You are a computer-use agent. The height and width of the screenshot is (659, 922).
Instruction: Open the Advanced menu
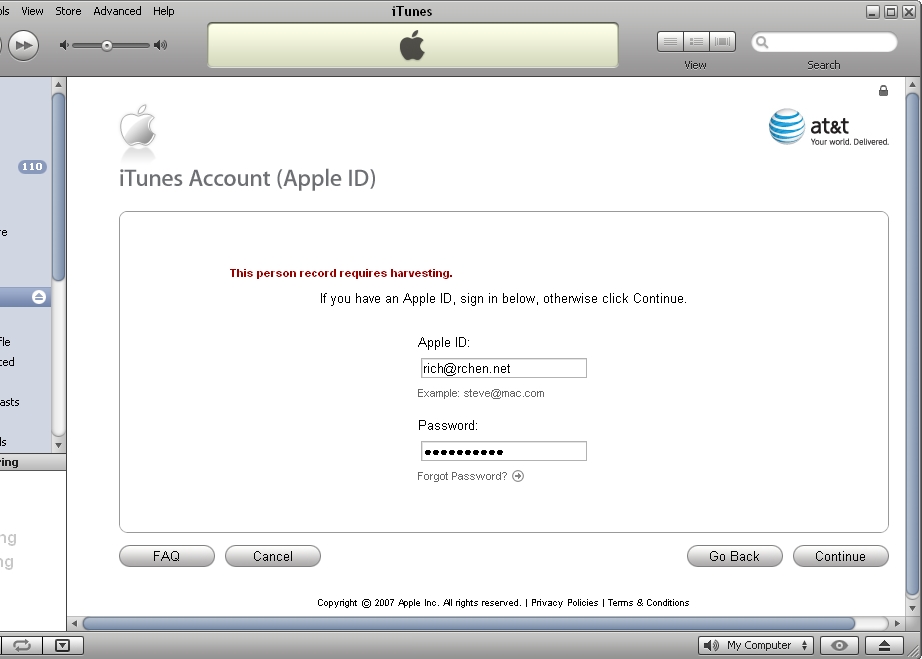click(117, 11)
